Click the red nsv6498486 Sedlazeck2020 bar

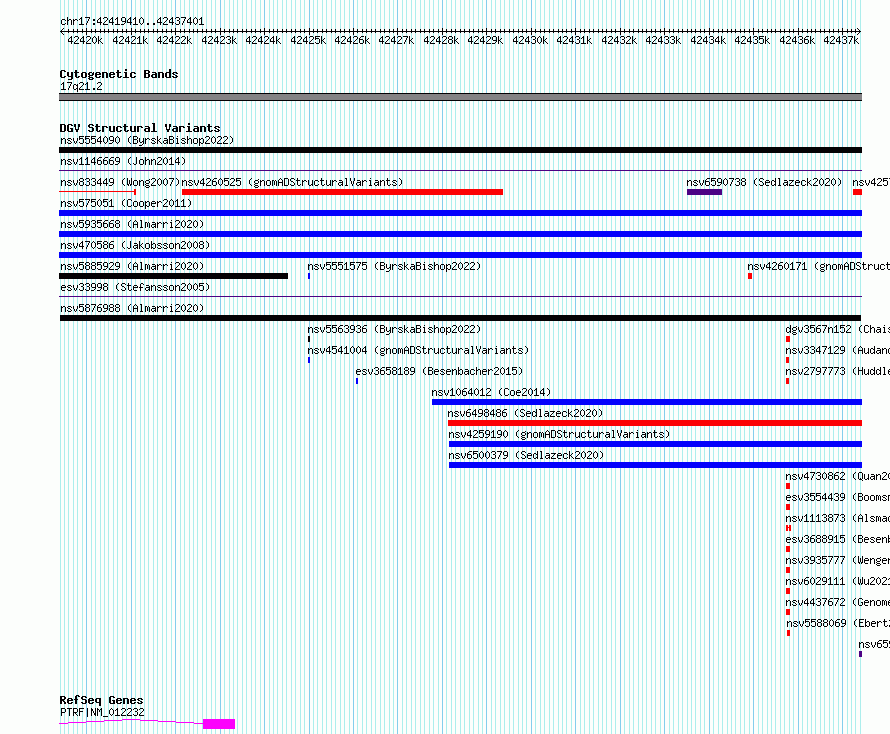(x=655, y=423)
